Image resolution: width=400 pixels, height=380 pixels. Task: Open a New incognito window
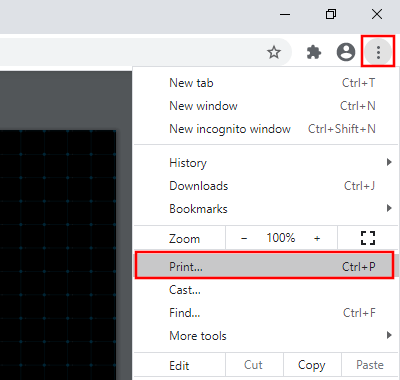click(266, 129)
